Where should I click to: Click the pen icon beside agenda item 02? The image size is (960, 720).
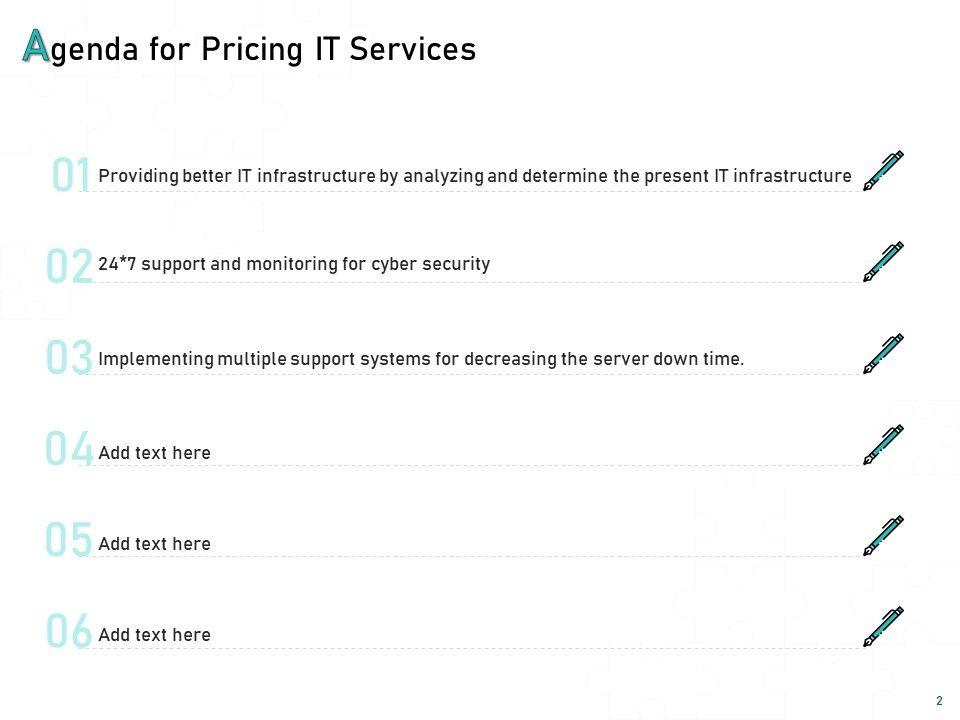(x=883, y=262)
